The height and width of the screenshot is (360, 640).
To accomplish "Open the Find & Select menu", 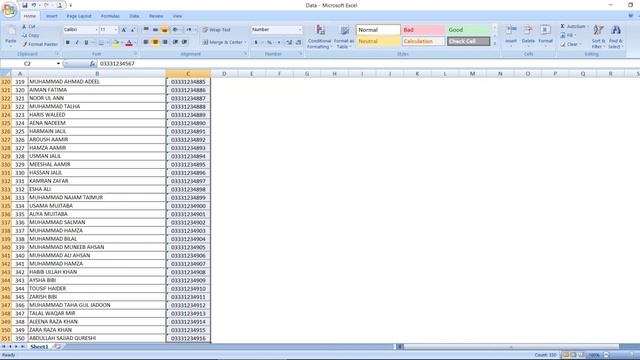I will [x=616, y=37].
